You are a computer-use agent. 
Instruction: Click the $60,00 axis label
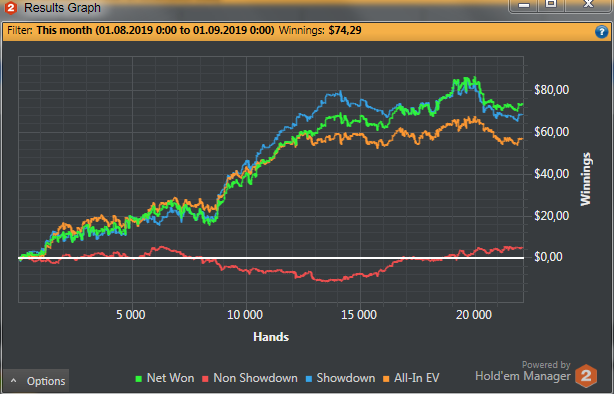(x=551, y=132)
